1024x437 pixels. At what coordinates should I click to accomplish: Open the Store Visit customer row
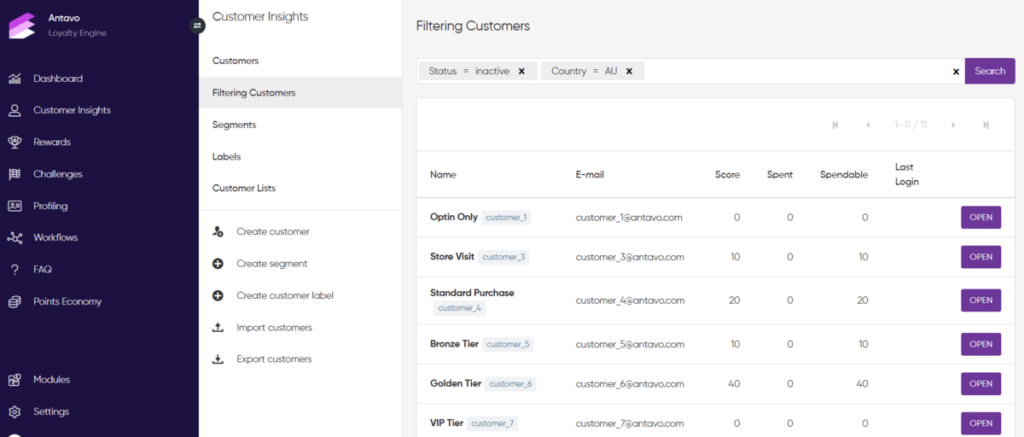pos(980,257)
